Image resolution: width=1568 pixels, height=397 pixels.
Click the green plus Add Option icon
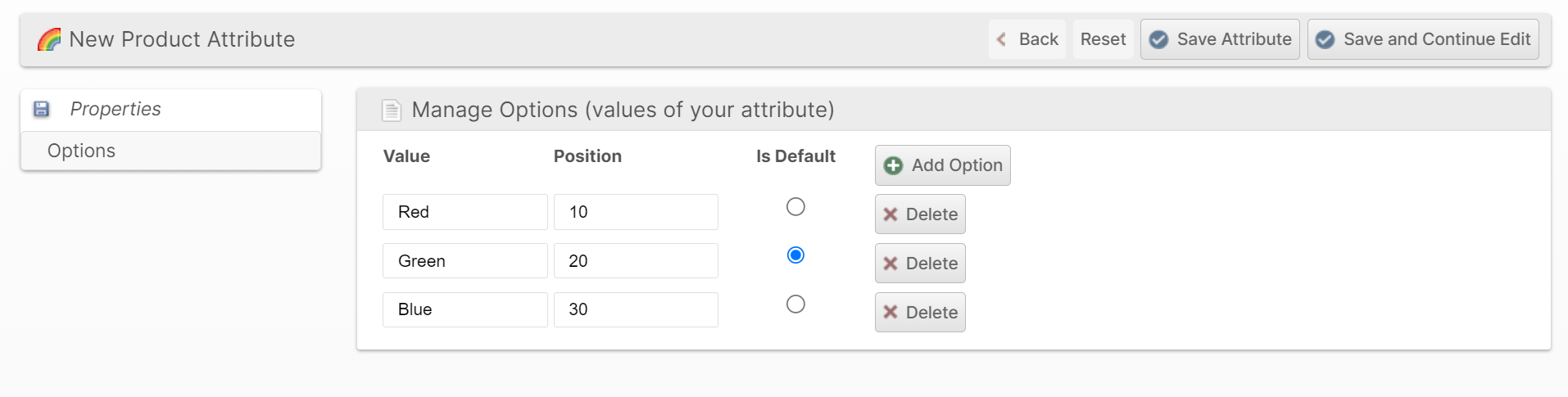click(x=893, y=165)
